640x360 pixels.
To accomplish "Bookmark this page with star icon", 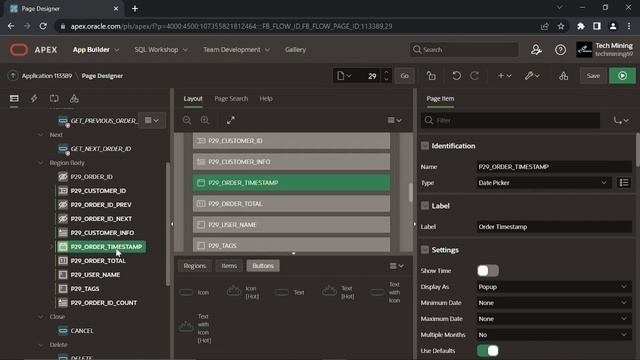I will coord(561,26).
